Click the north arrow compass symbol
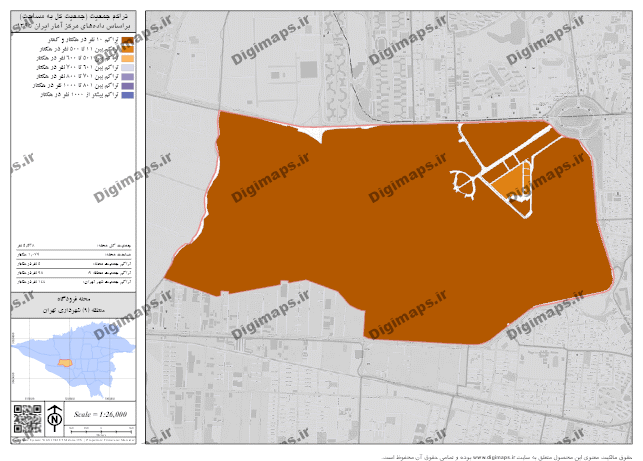This screenshot has height=461, width=643. pos(55,418)
